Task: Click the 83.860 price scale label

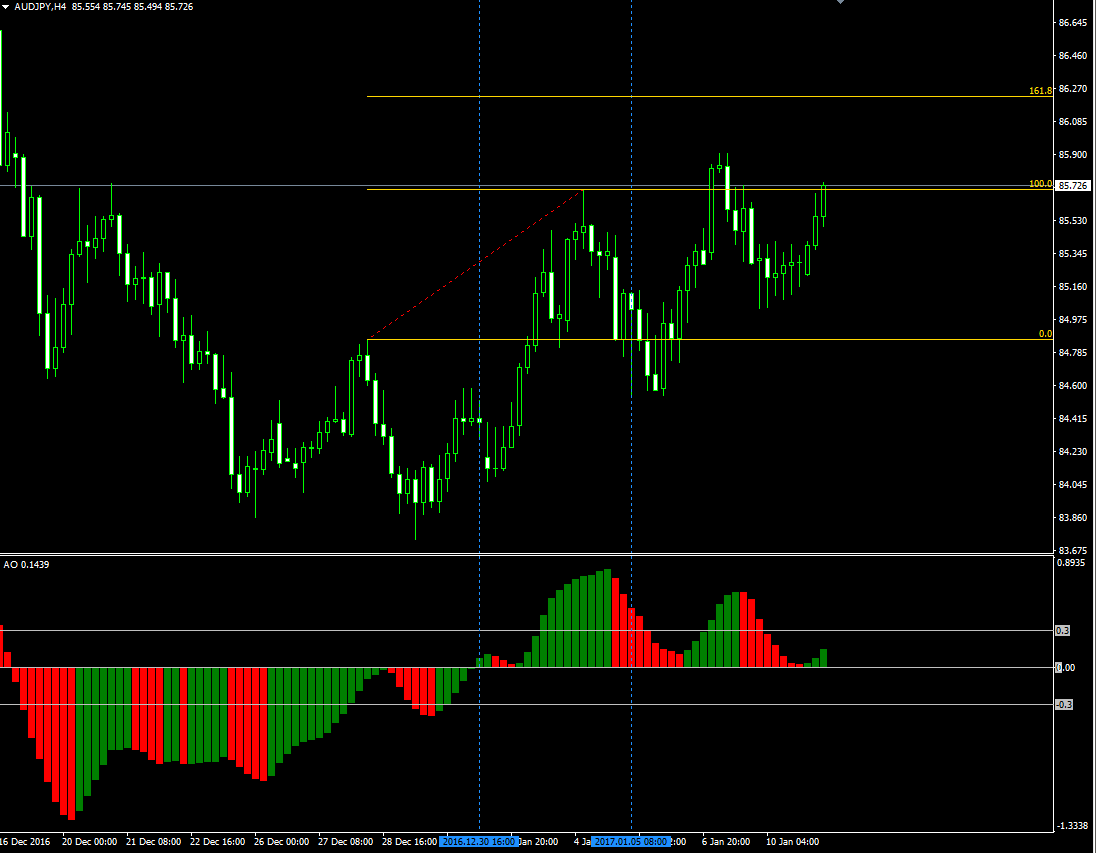Action: click(1073, 518)
